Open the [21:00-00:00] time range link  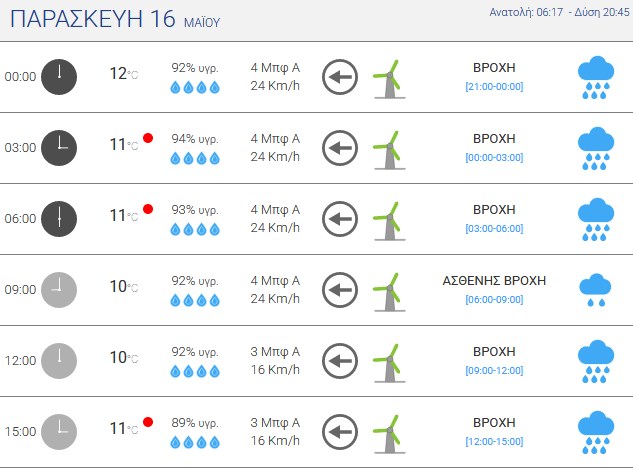[494, 86]
